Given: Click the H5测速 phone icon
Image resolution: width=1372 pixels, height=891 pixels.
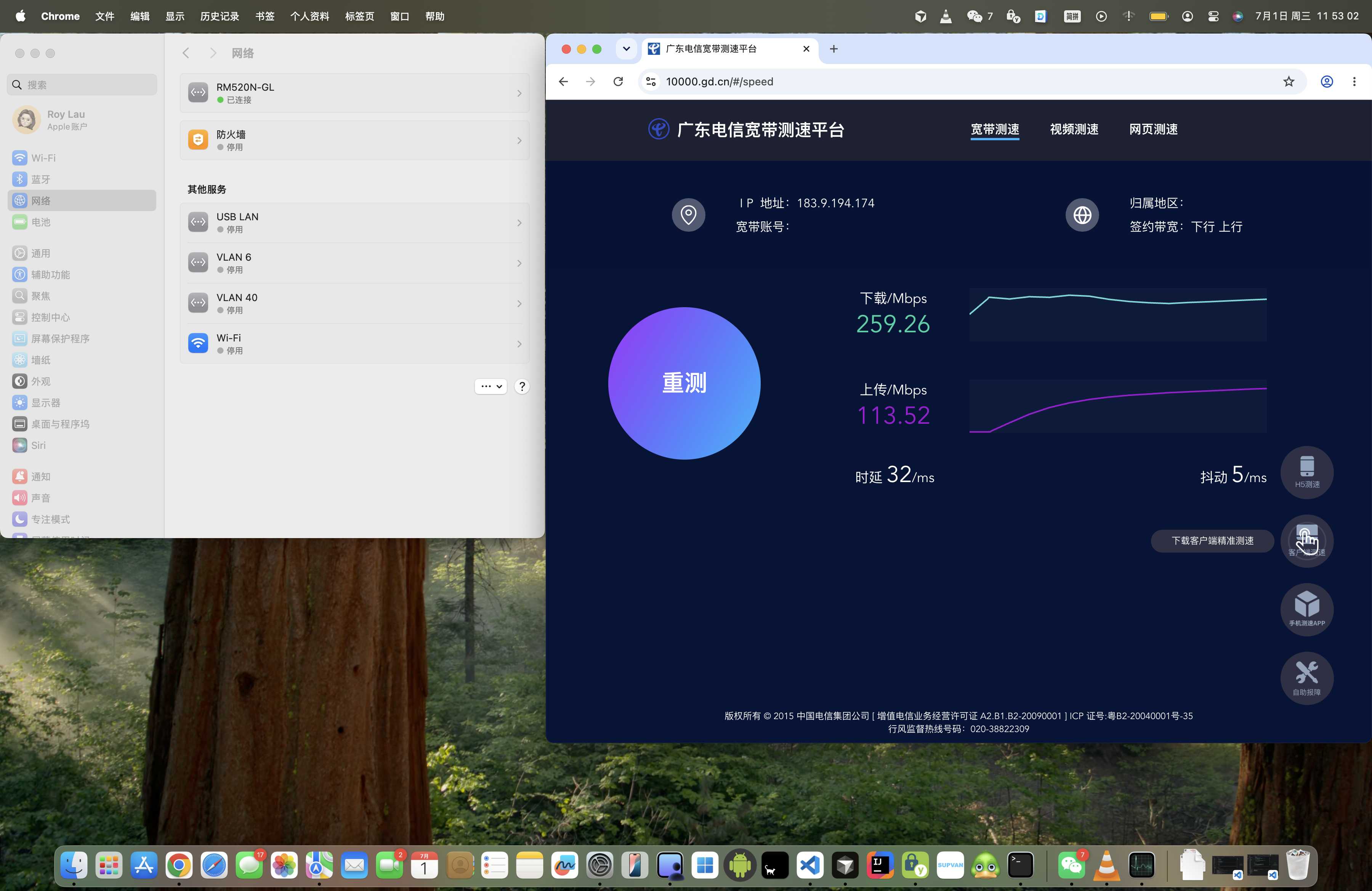Looking at the screenshot, I should click(1306, 472).
